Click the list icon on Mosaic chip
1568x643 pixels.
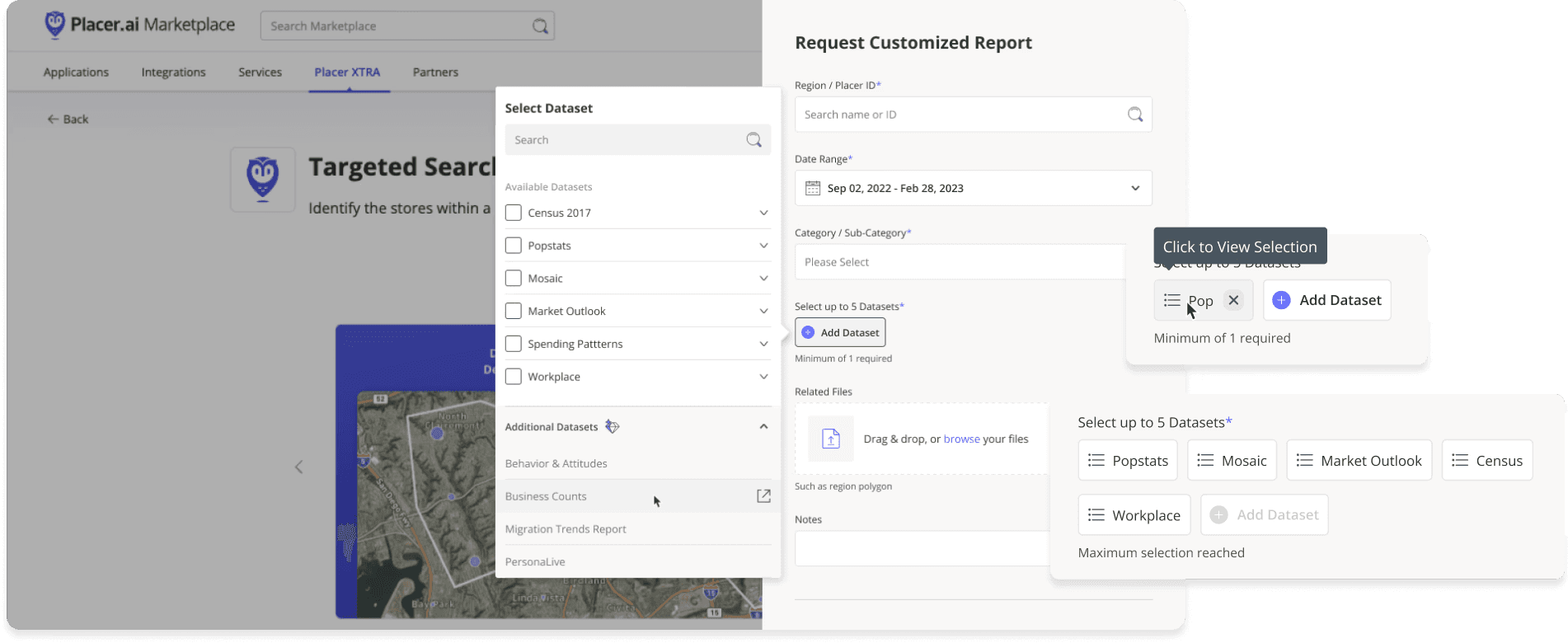tap(1205, 460)
